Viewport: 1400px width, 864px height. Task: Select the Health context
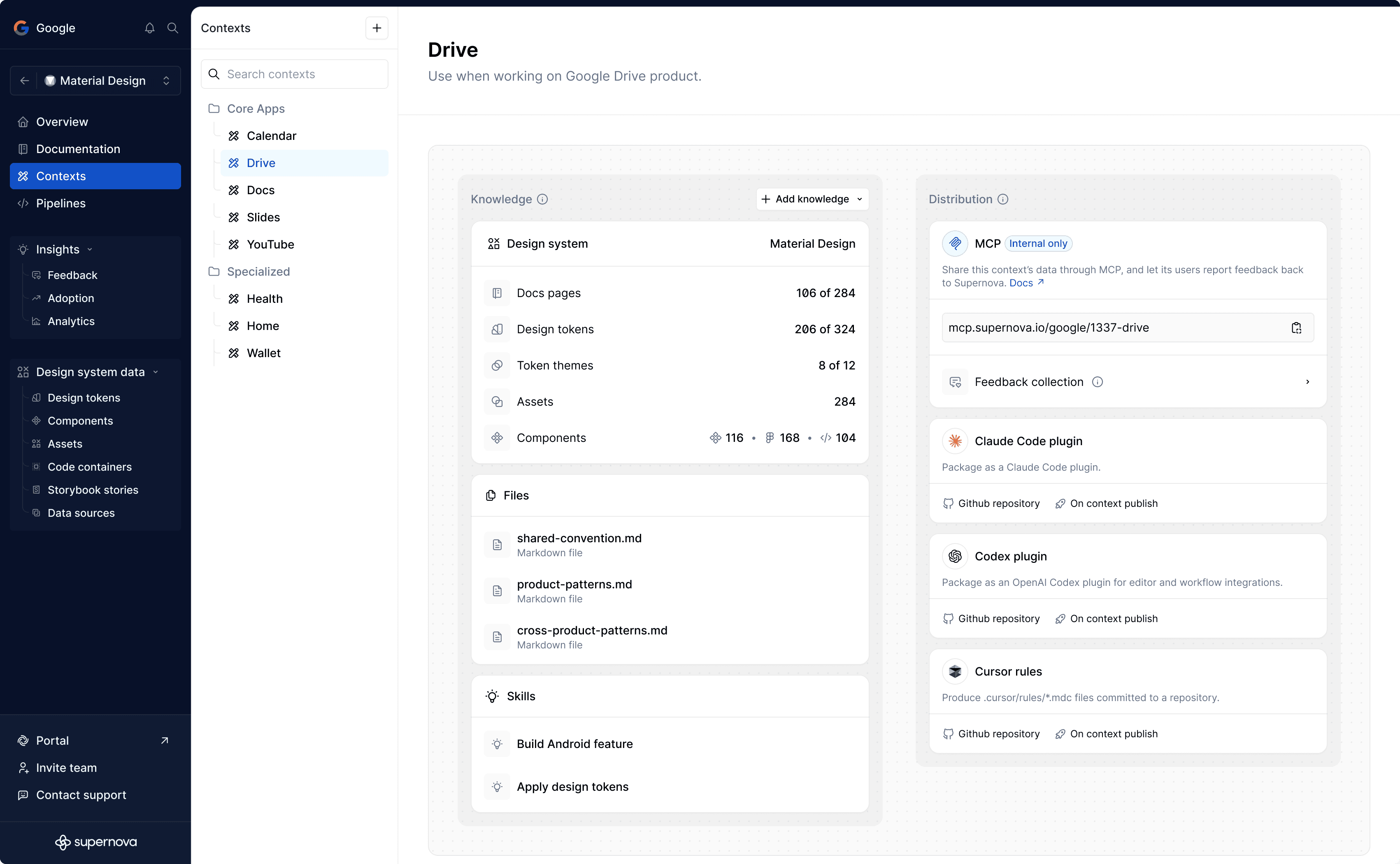(304, 299)
